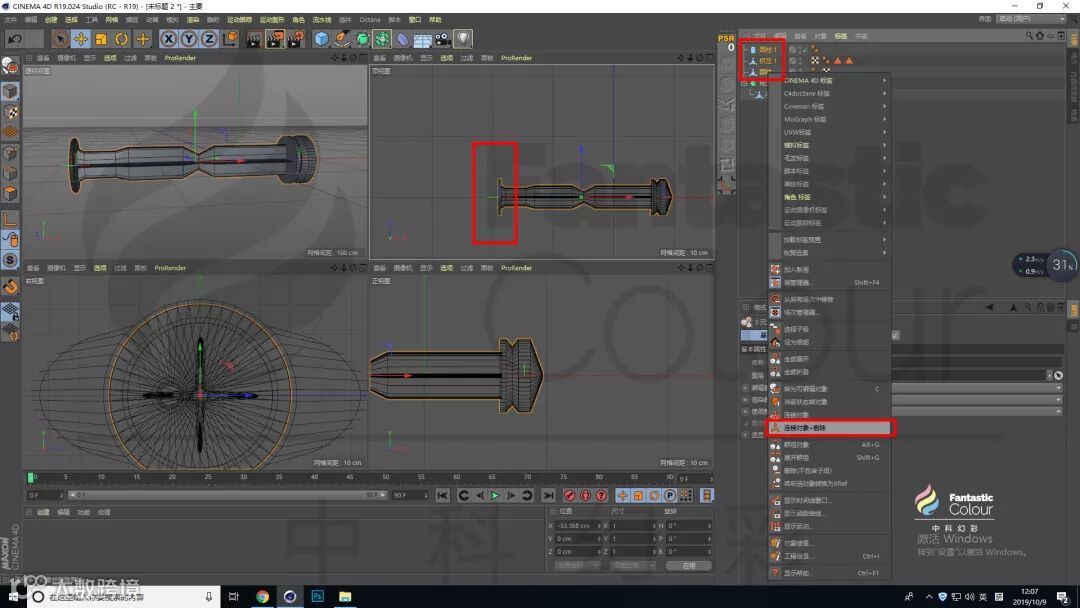Open the 运动图形 menu in menu bar
This screenshot has width=1080, height=608.
pyautogui.click(x=273, y=19)
